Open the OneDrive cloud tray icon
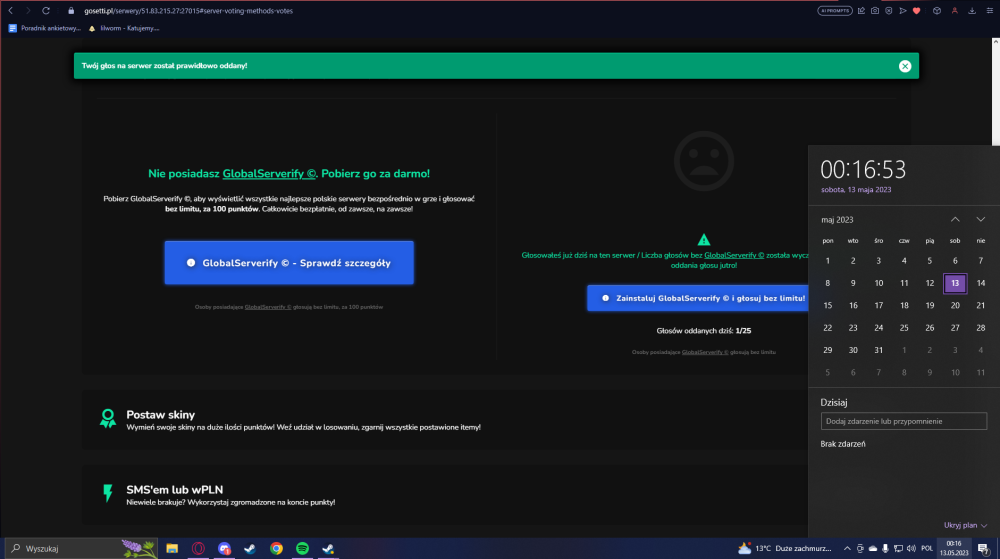Screen dimensions: 1000x559 [872, 548]
